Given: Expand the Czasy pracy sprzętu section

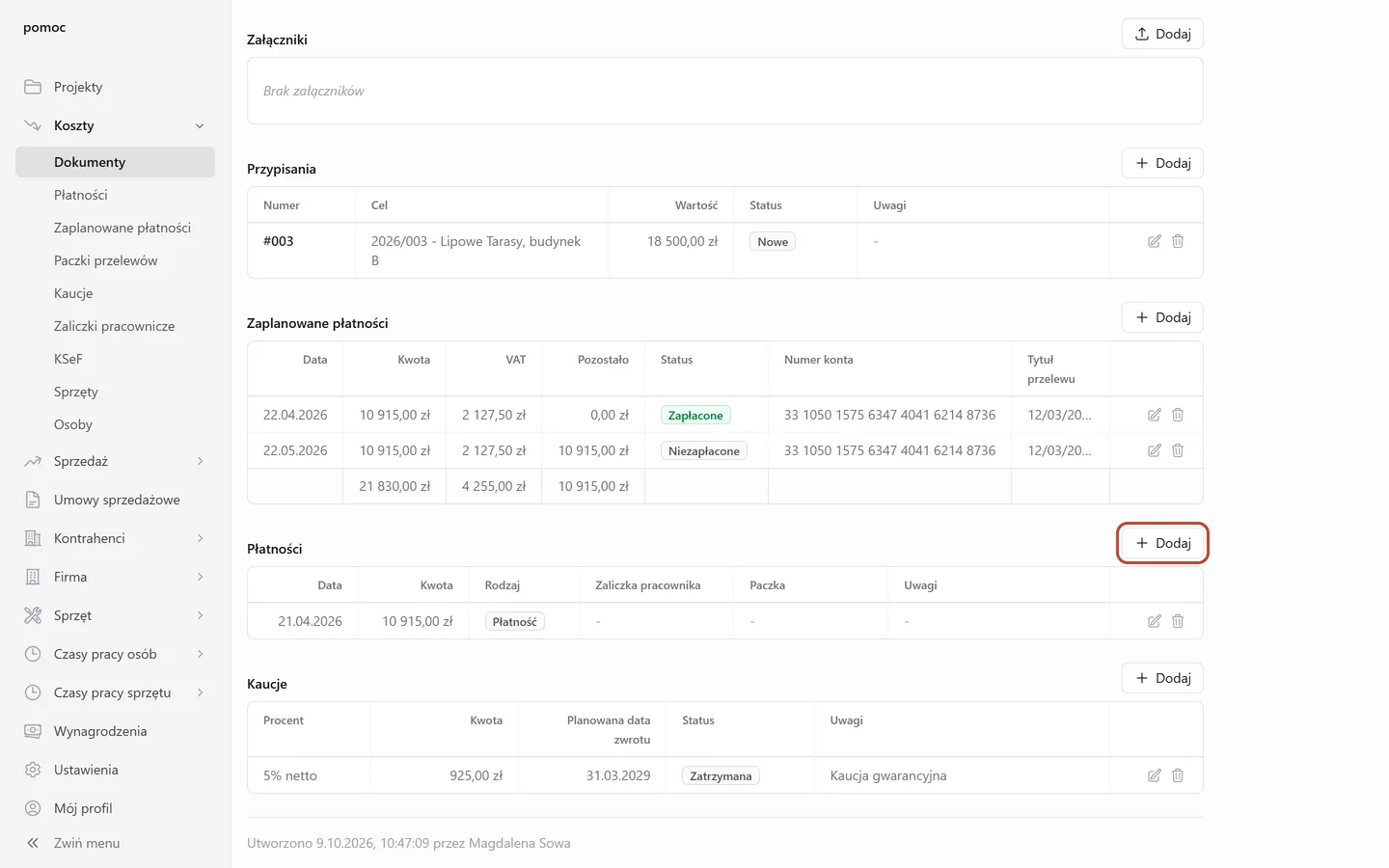Looking at the screenshot, I should click(x=200, y=692).
